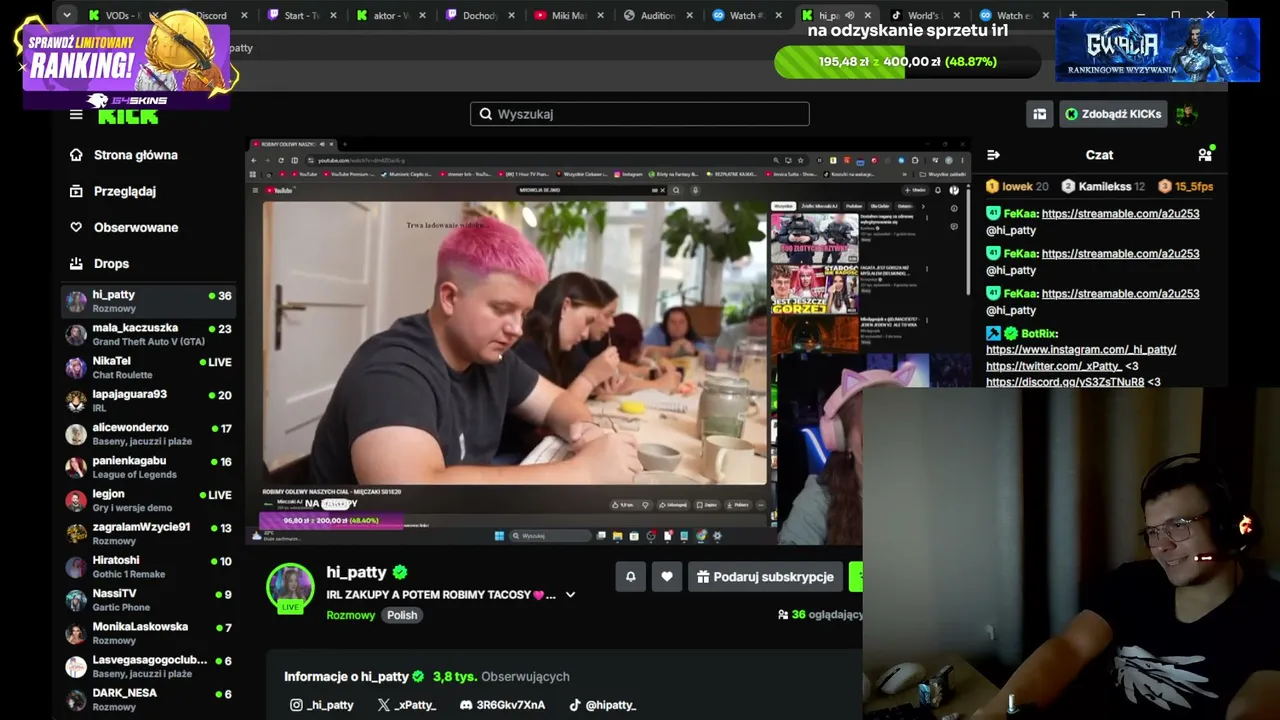Go to Strona główna in sidebar
The width and height of the screenshot is (1280, 720).
pos(124,155)
